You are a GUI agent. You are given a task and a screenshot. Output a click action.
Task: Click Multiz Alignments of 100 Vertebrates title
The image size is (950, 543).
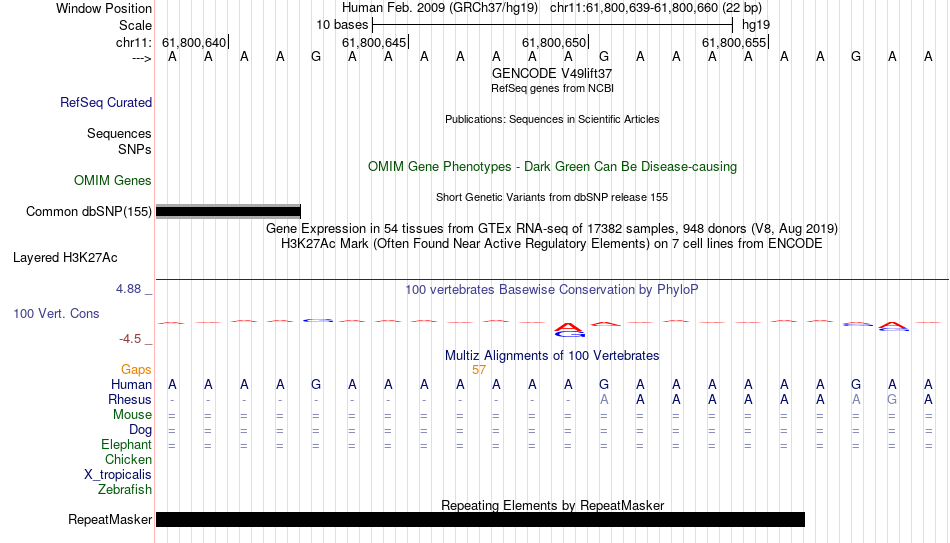click(552, 356)
